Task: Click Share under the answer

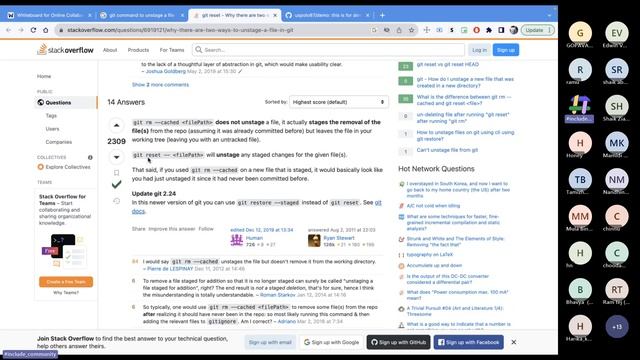Action: coord(138,229)
